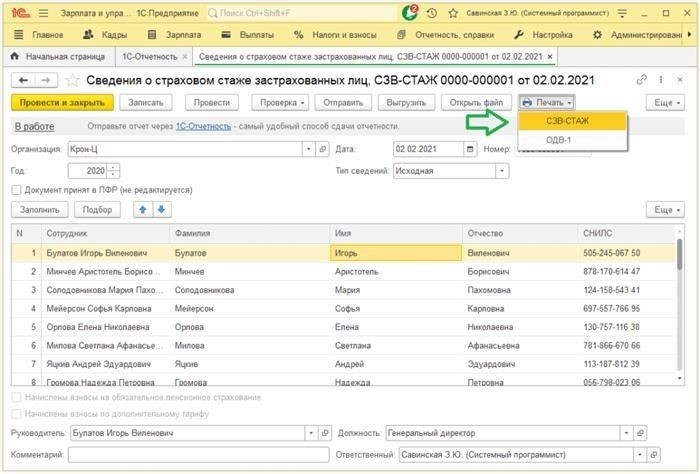Follow the 1С-Отчетность hyperlink
This screenshot has width=700, height=474.
coord(203,126)
